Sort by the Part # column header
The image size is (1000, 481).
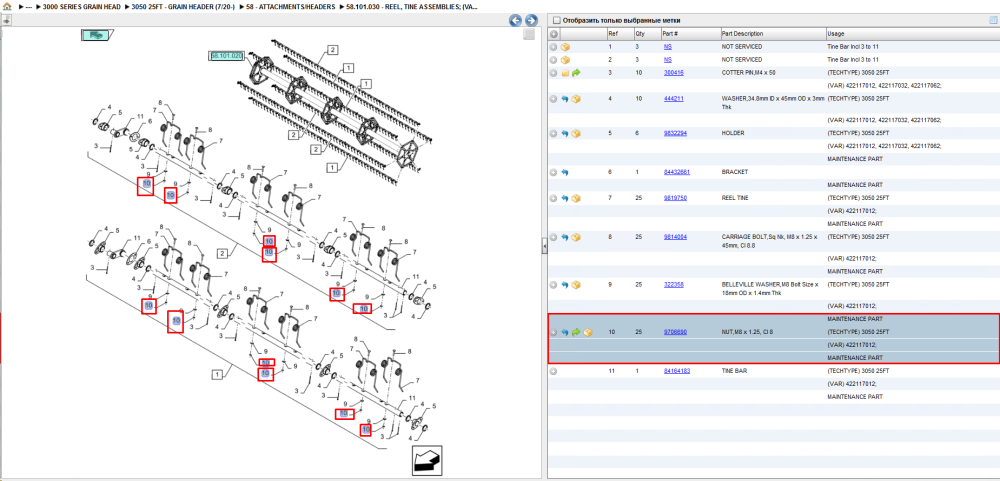(x=689, y=34)
